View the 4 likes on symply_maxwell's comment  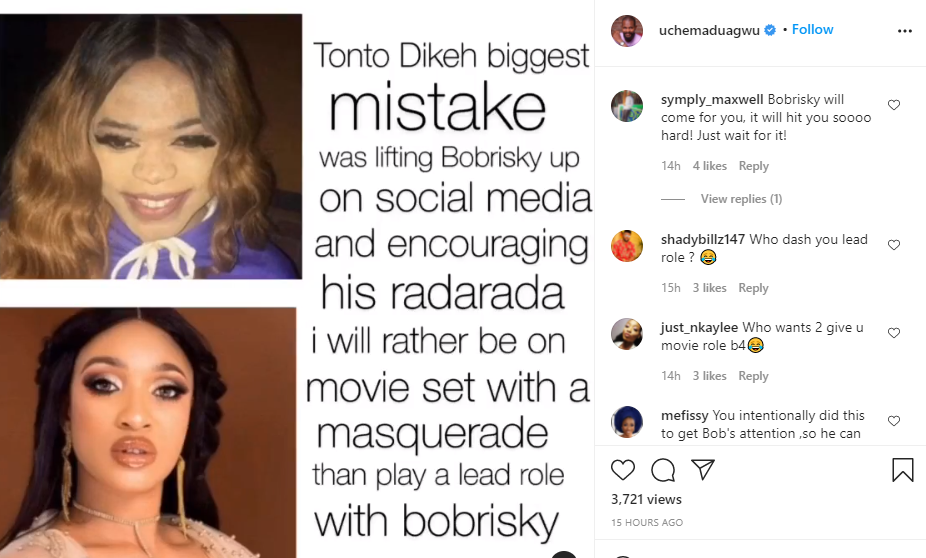click(709, 166)
